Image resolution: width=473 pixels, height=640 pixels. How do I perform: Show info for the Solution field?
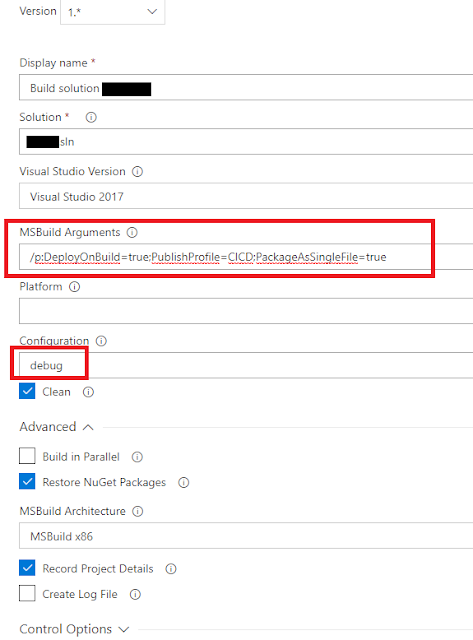click(91, 118)
